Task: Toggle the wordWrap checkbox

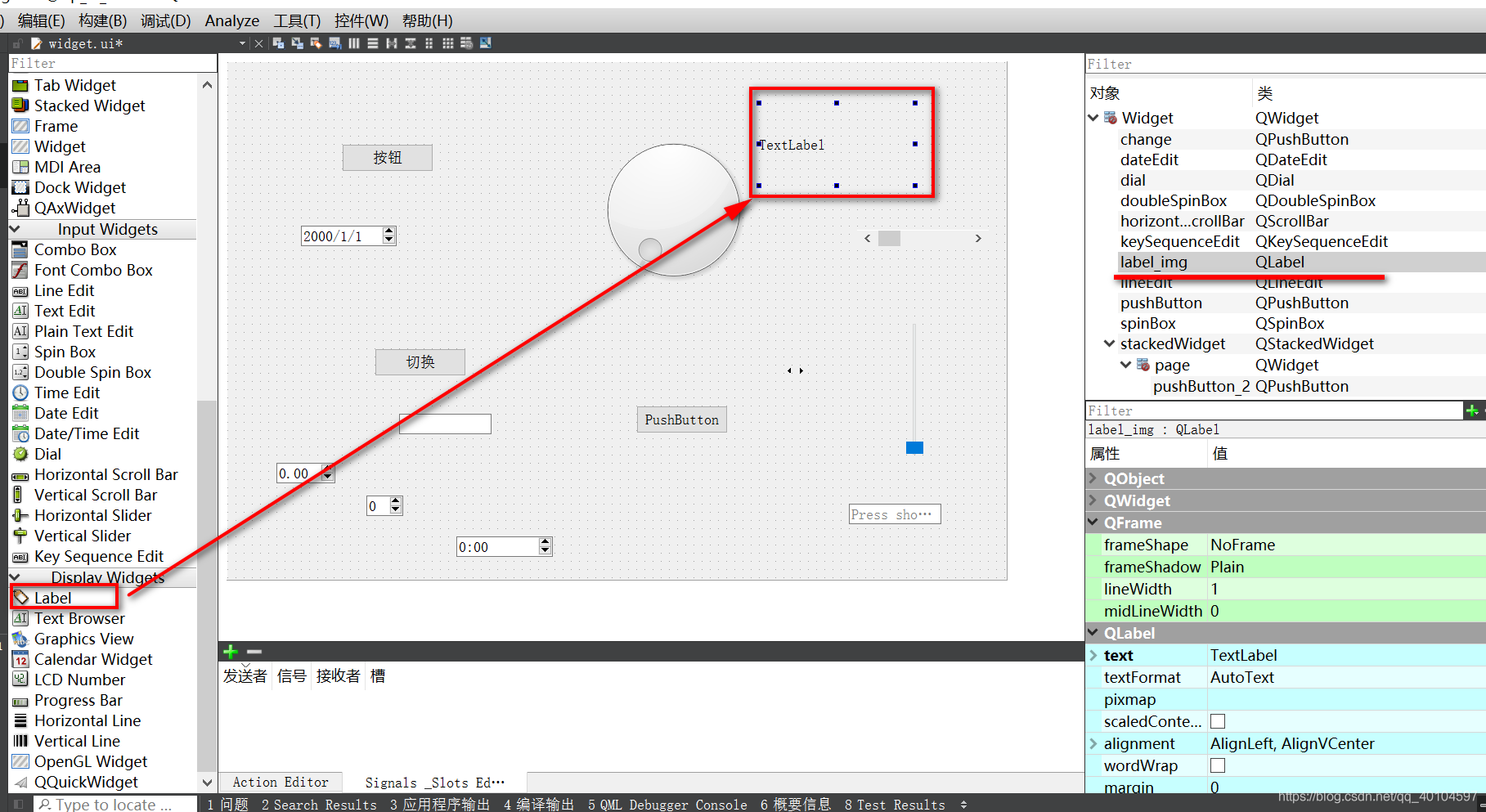Action: pos(1218,765)
